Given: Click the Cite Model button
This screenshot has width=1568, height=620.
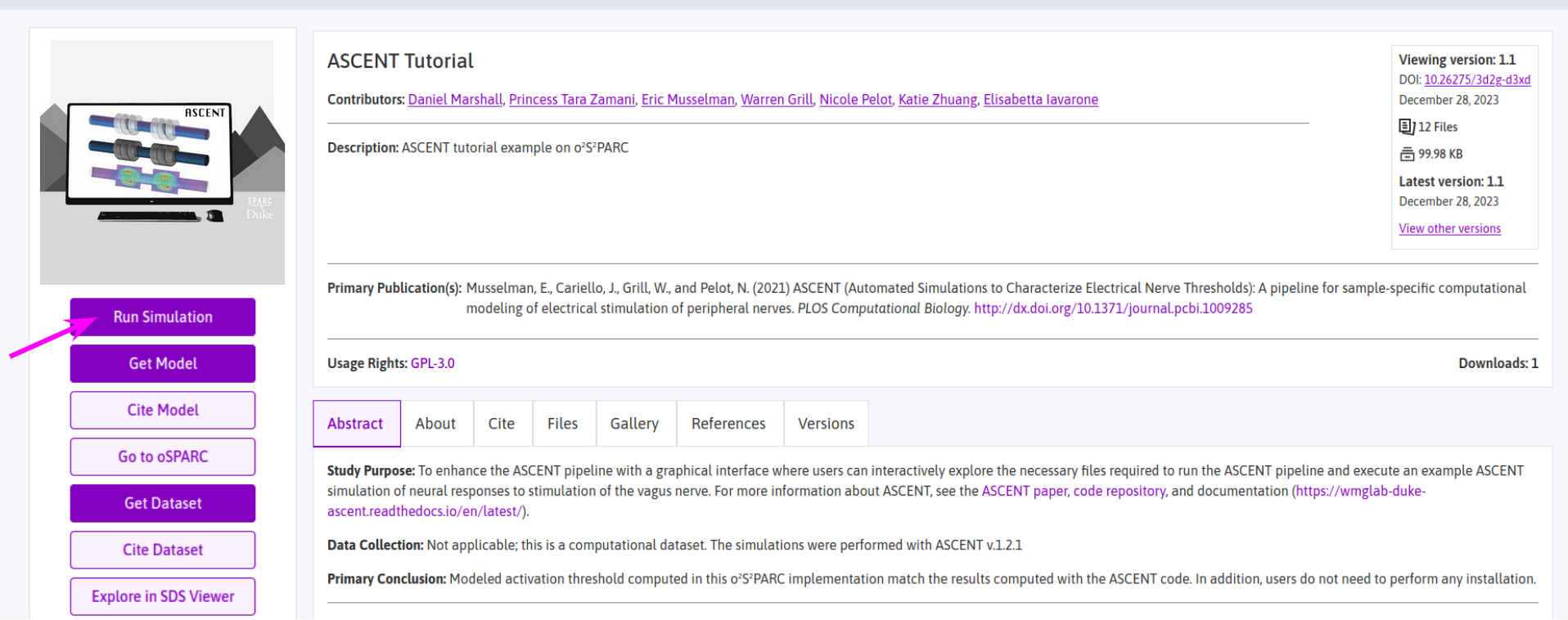Looking at the screenshot, I should (163, 410).
